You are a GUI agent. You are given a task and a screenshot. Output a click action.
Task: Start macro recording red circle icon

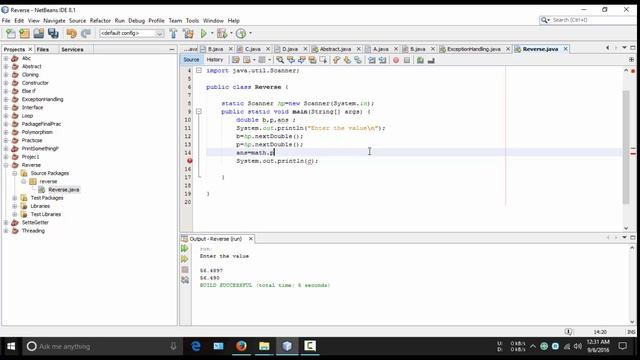click(396, 60)
